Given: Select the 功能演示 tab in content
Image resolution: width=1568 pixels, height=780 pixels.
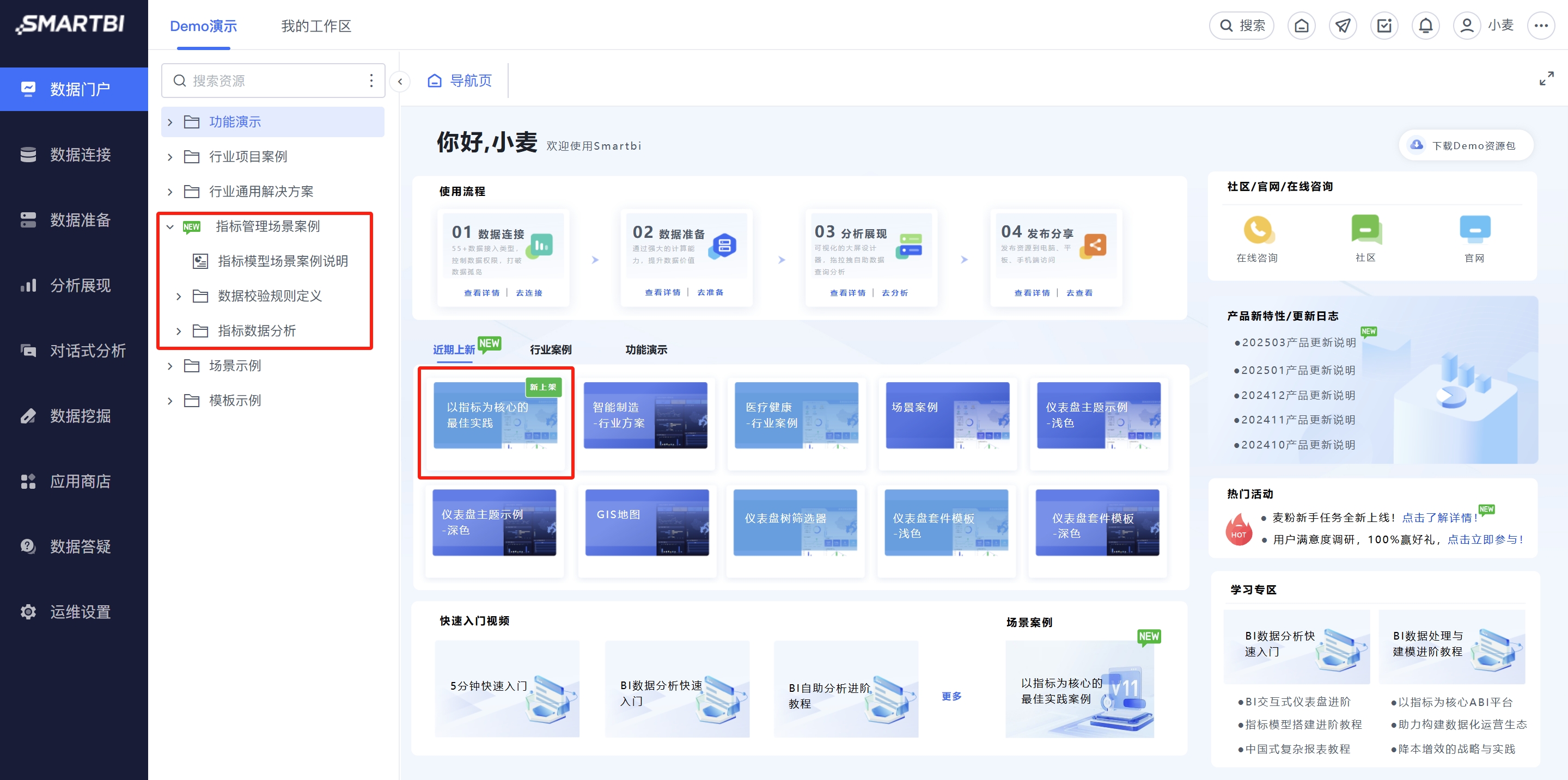Looking at the screenshot, I should tap(646, 350).
